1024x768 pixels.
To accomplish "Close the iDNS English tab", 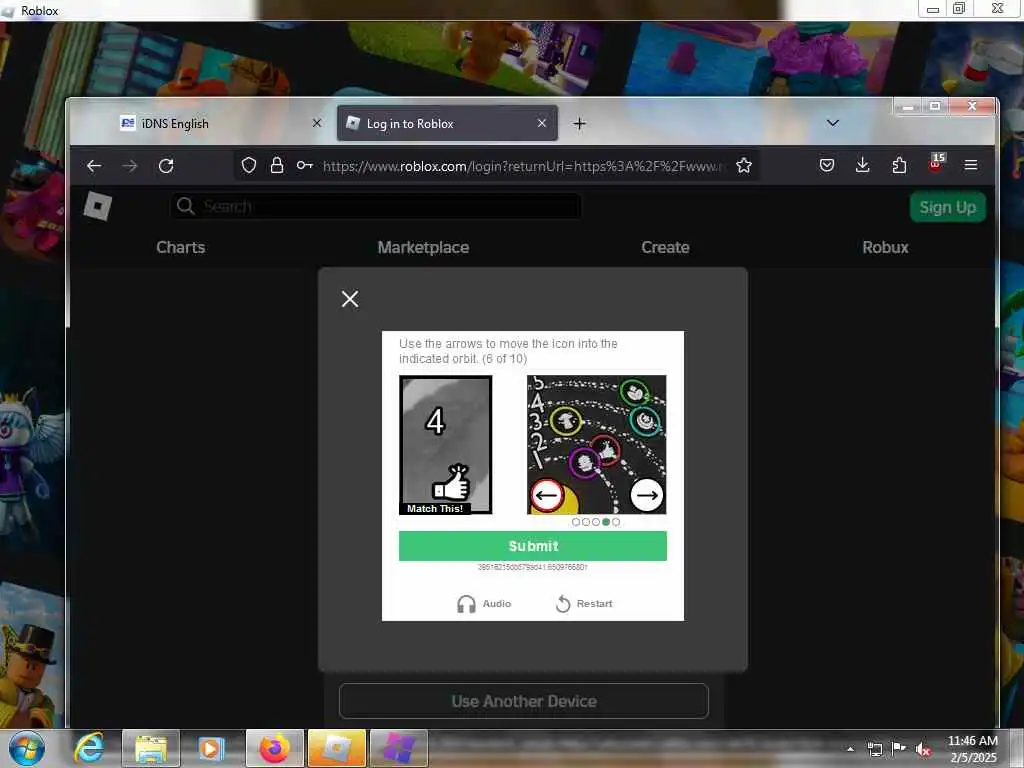I will click(x=317, y=123).
